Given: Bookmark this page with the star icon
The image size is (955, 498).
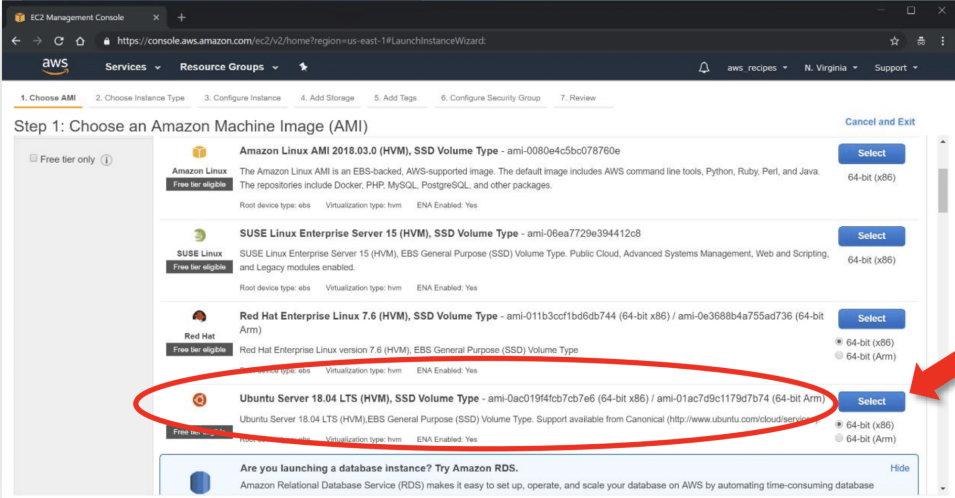Looking at the screenshot, I should tap(894, 41).
